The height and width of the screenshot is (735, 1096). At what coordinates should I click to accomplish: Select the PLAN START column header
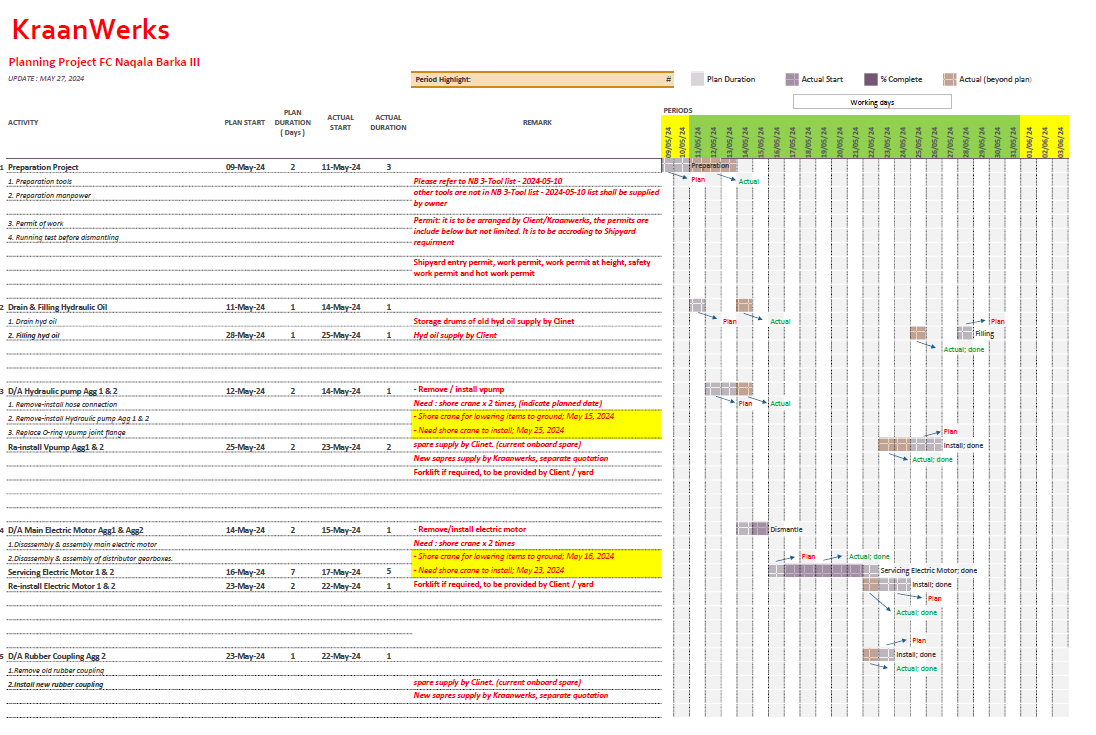click(x=245, y=122)
